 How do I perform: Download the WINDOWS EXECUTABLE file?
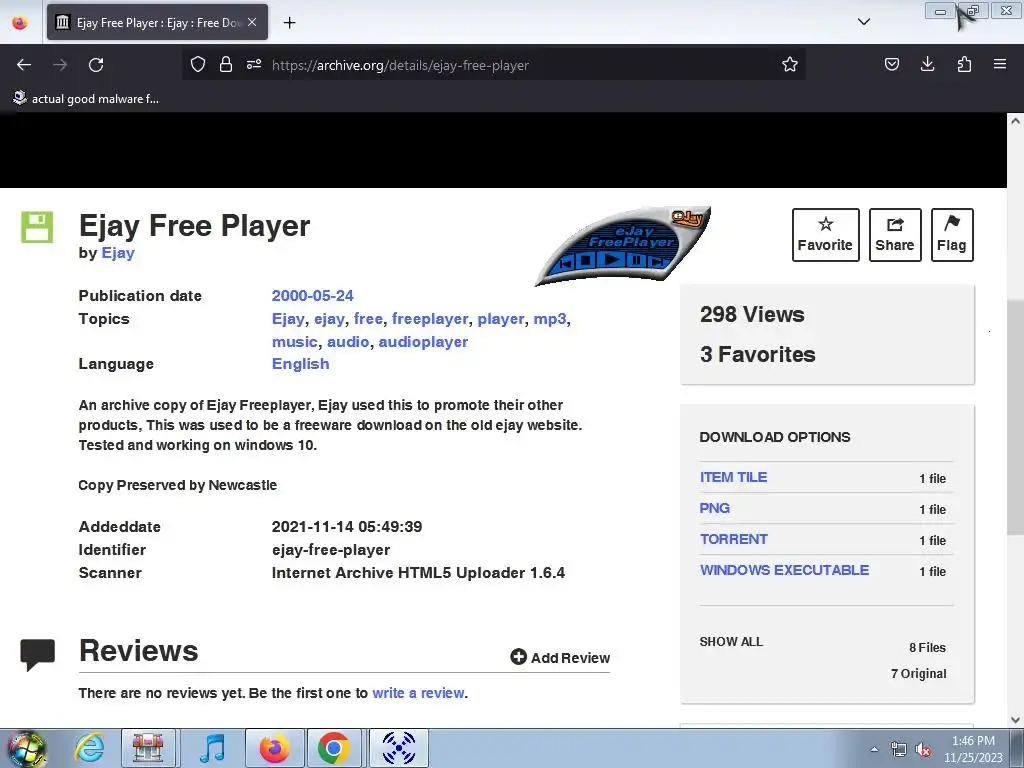[x=784, y=570]
